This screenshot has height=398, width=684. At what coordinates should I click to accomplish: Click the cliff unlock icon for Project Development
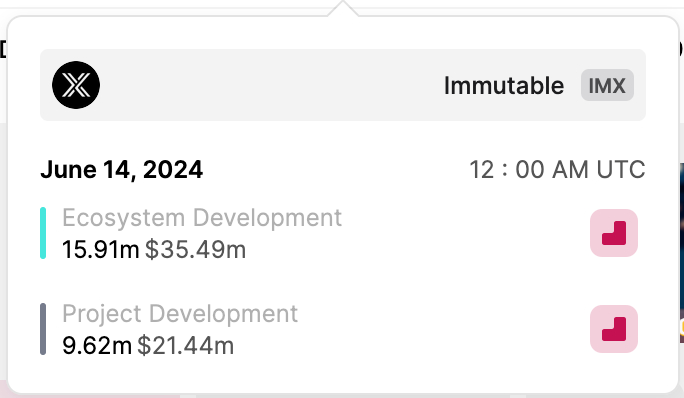[x=614, y=329]
